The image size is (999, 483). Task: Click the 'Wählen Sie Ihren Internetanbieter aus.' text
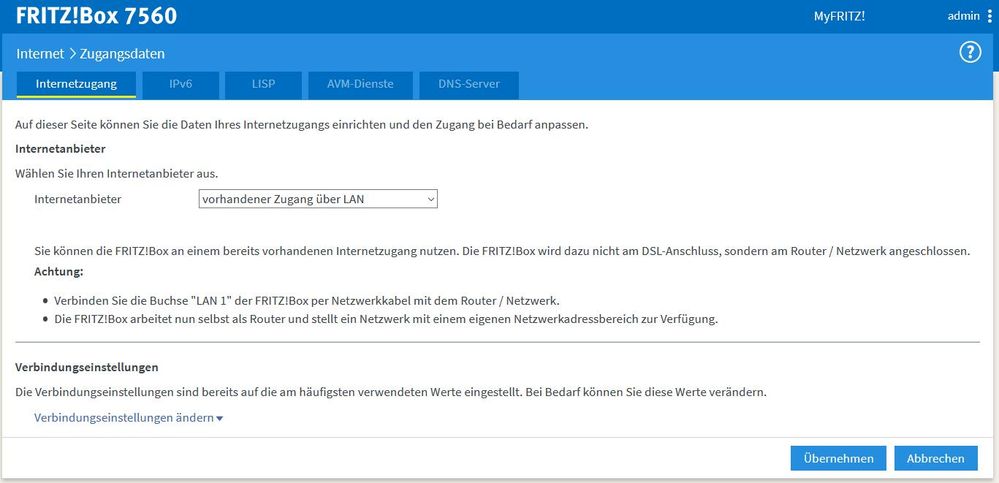tap(117, 173)
